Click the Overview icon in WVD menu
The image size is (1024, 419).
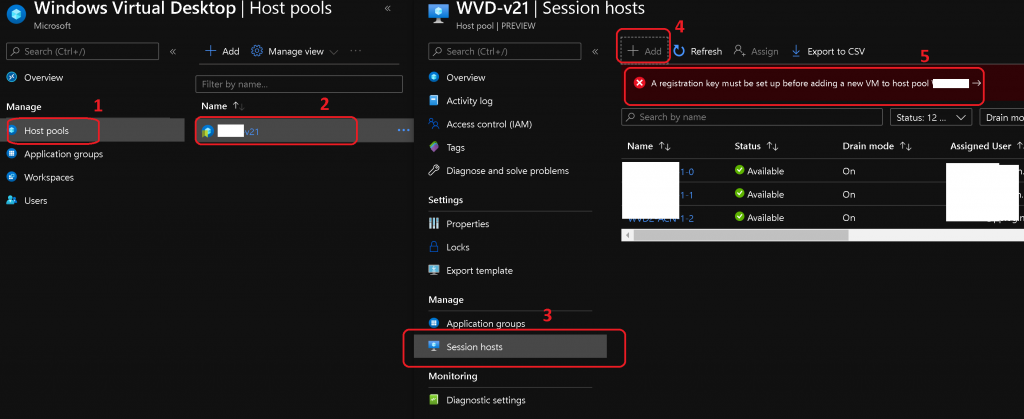[11, 78]
